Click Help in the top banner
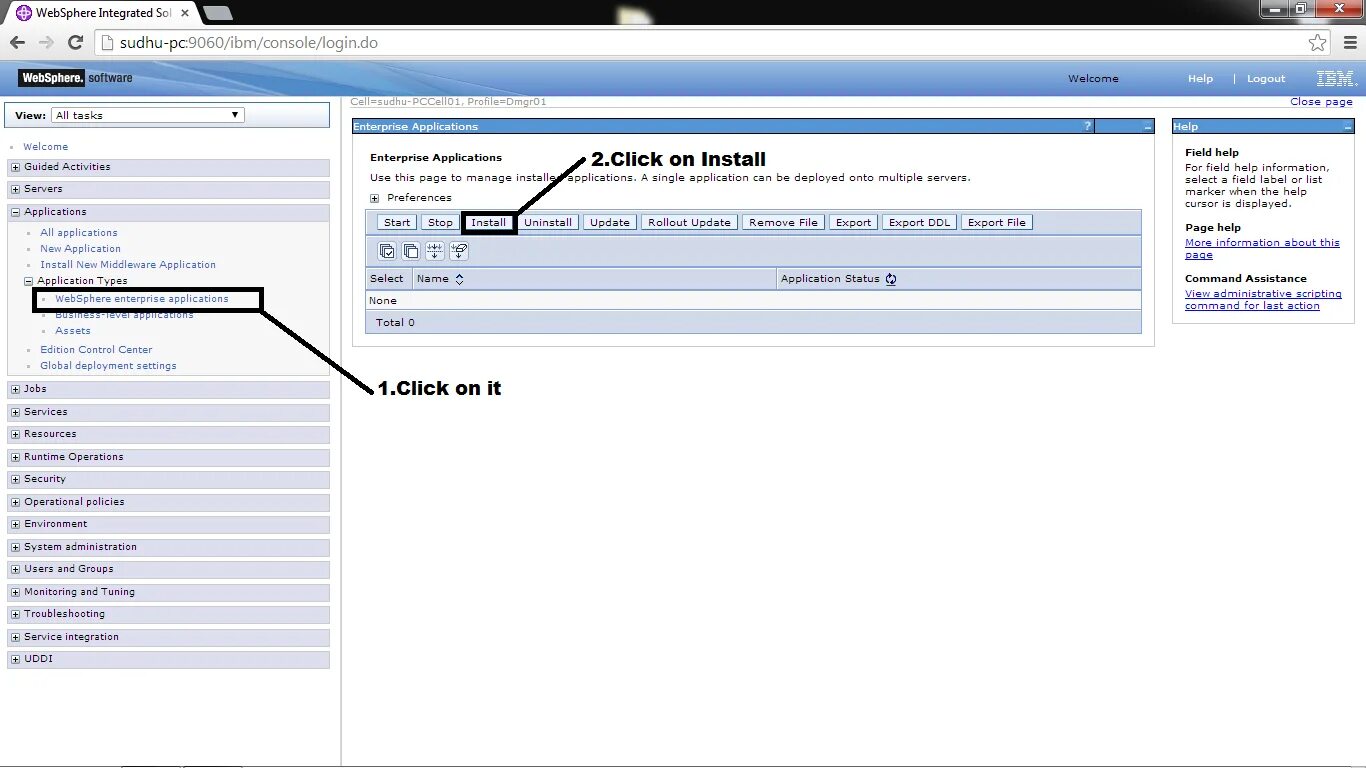1366x768 pixels. tap(1200, 79)
